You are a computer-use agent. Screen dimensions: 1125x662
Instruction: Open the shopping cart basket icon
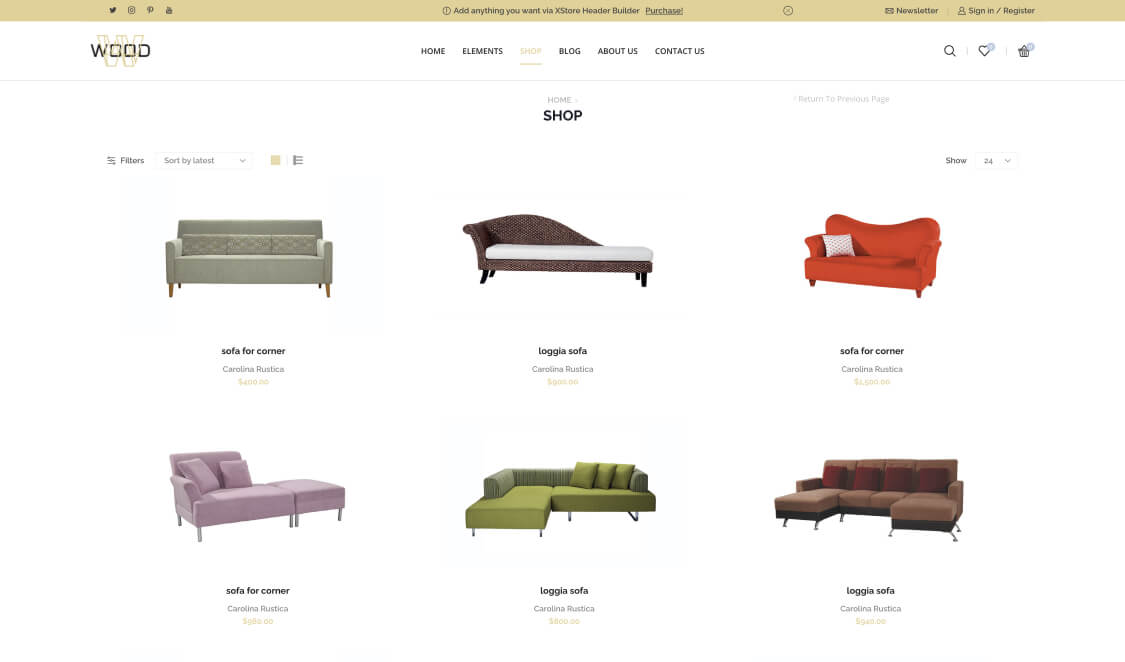[1024, 51]
